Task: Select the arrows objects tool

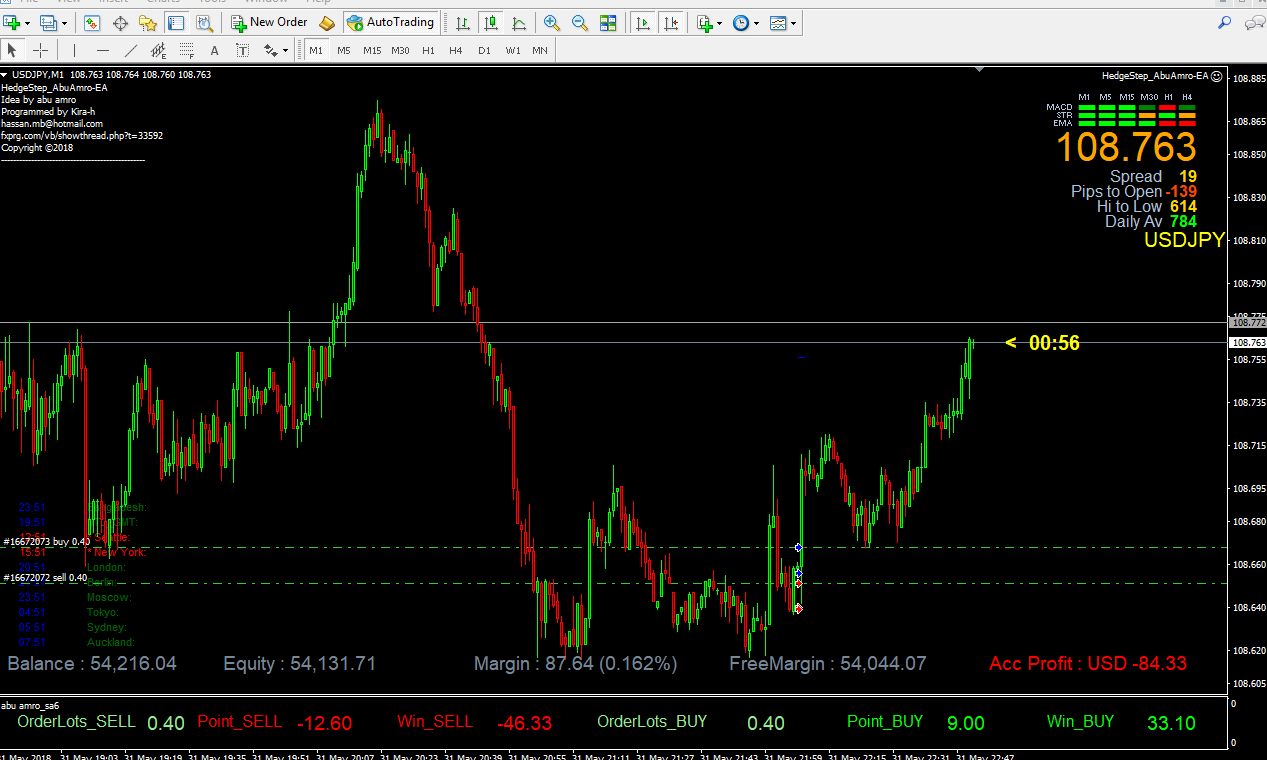Action: pyautogui.click(x=270, y=50)
